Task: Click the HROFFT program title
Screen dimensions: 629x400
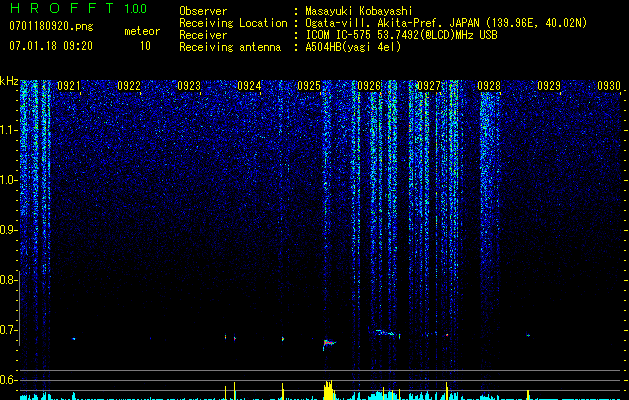Action: (x=62, y=8)
